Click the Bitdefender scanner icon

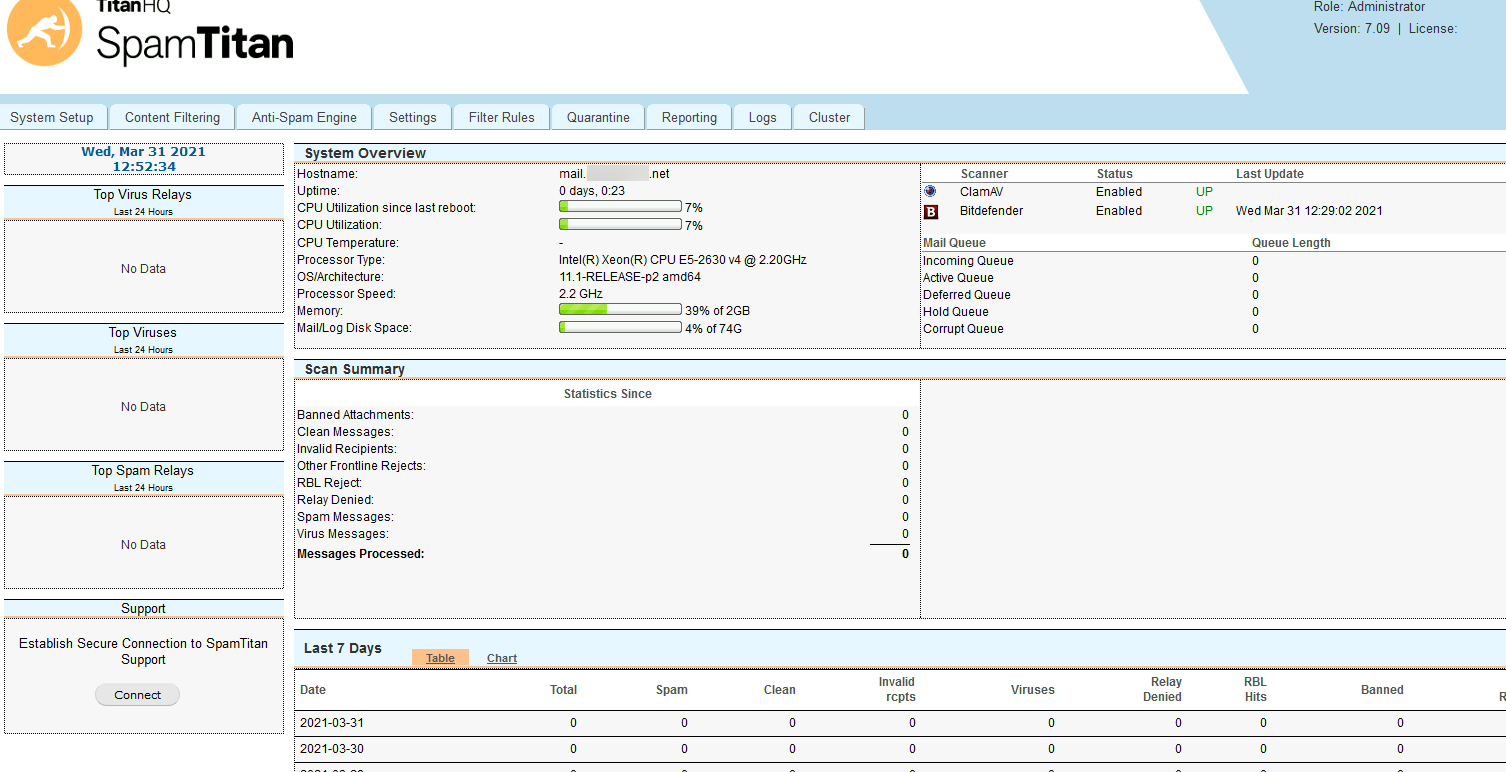tap(931, 211)
